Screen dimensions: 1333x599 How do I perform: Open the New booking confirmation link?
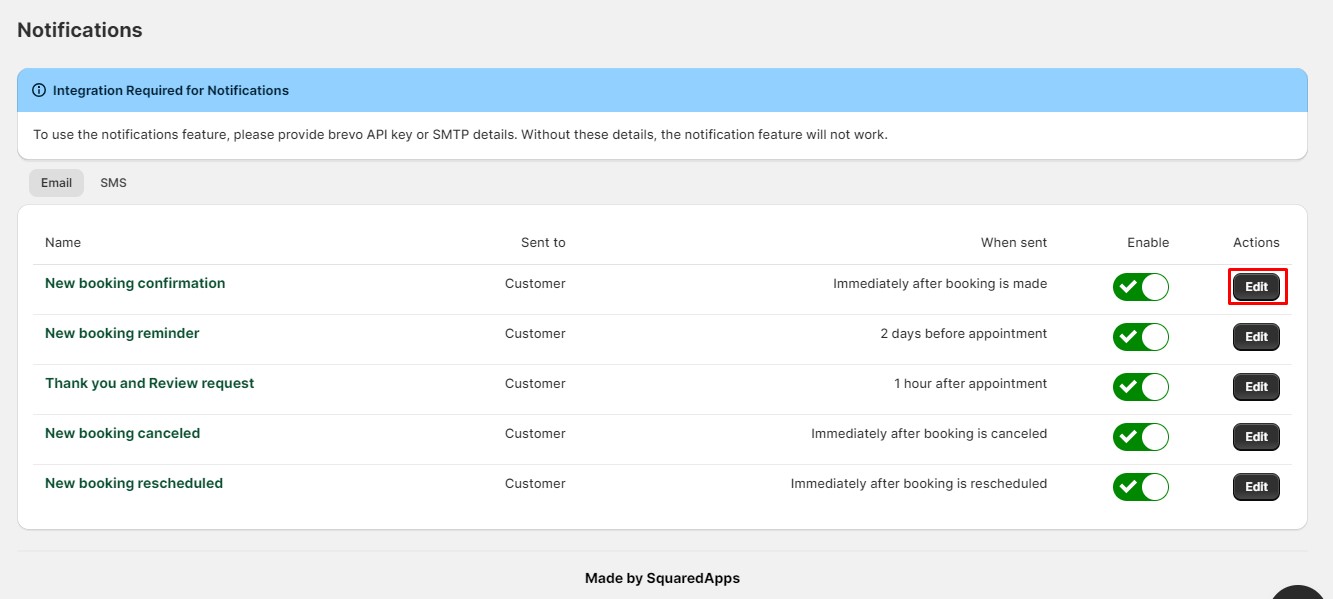[x=135, y=283]
